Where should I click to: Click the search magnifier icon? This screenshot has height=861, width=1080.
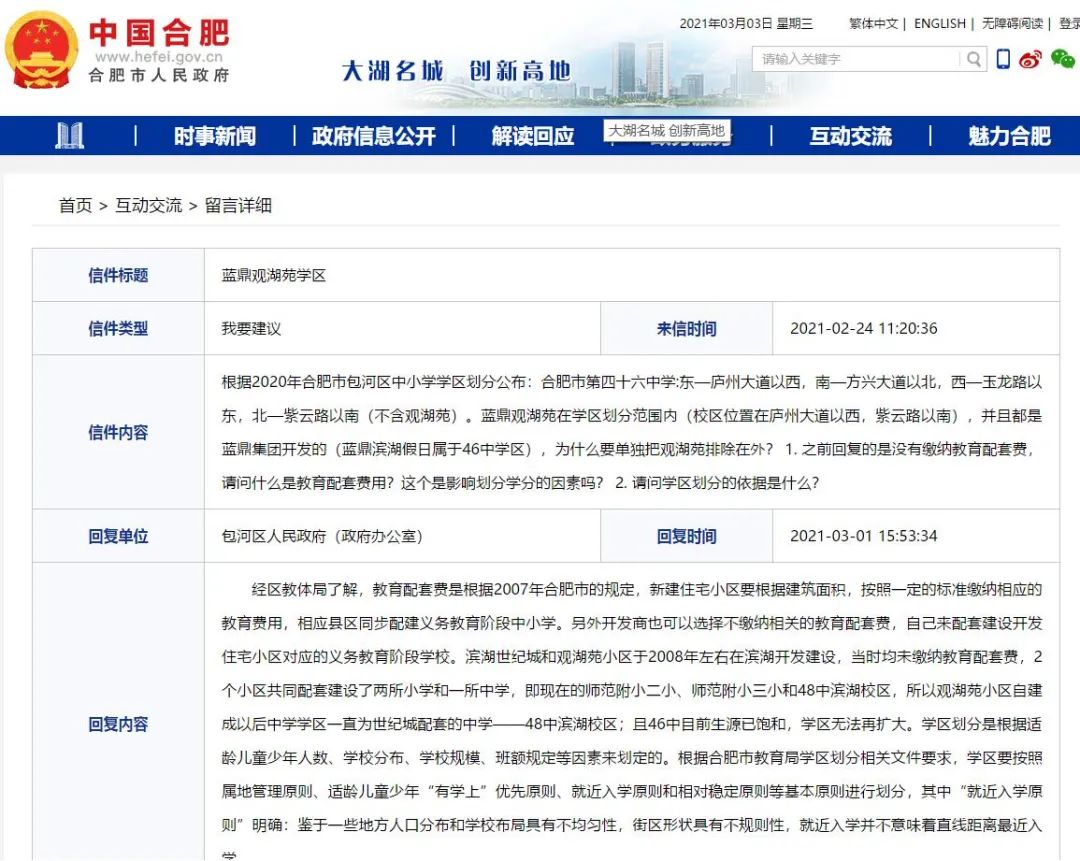(973, 60)
